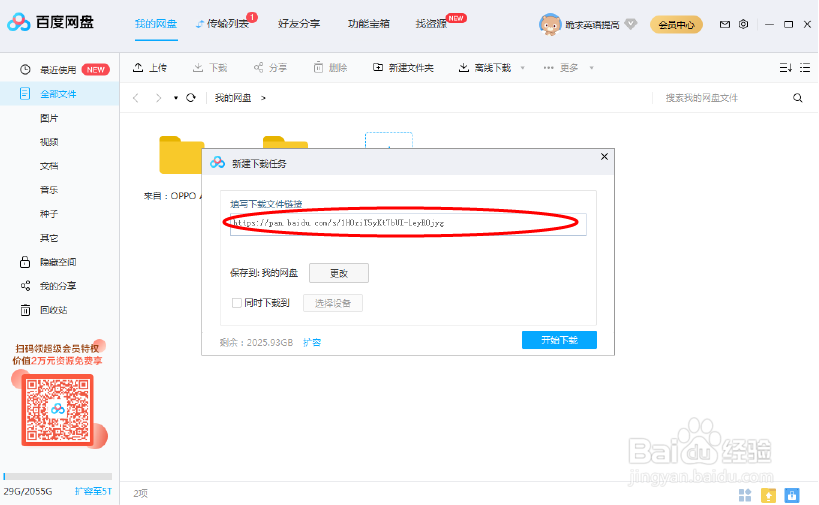Select 全部文件 in the sidebar
Screen dimensions: 819x505
pyautogui.click(x=60, y=94)
